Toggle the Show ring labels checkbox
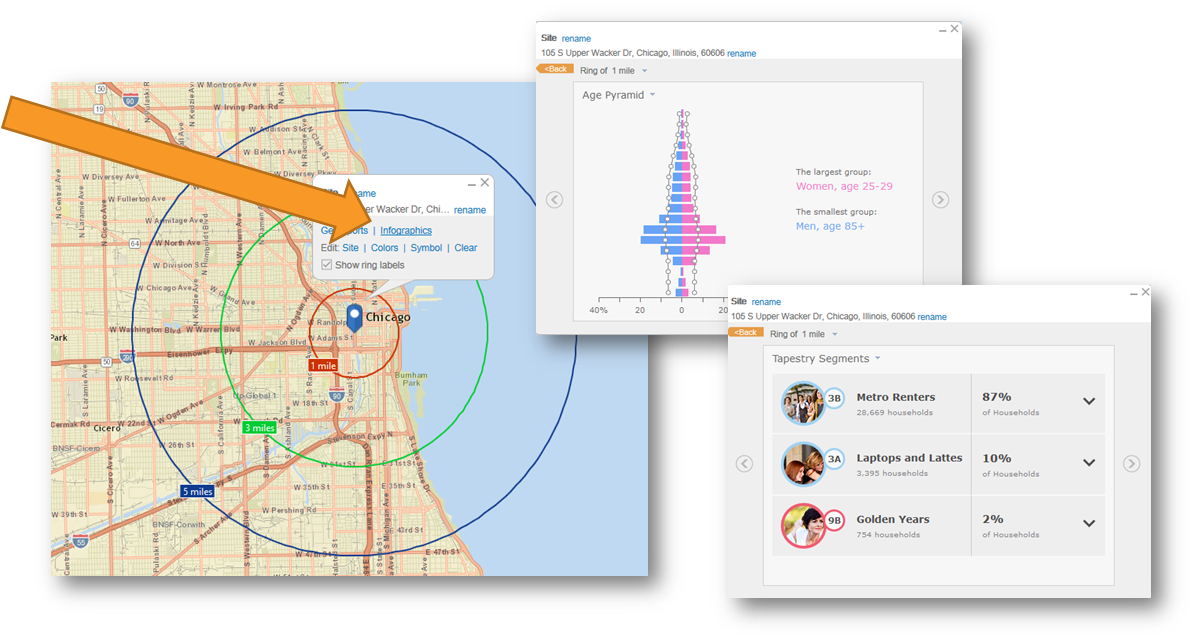 pos(326,265)
